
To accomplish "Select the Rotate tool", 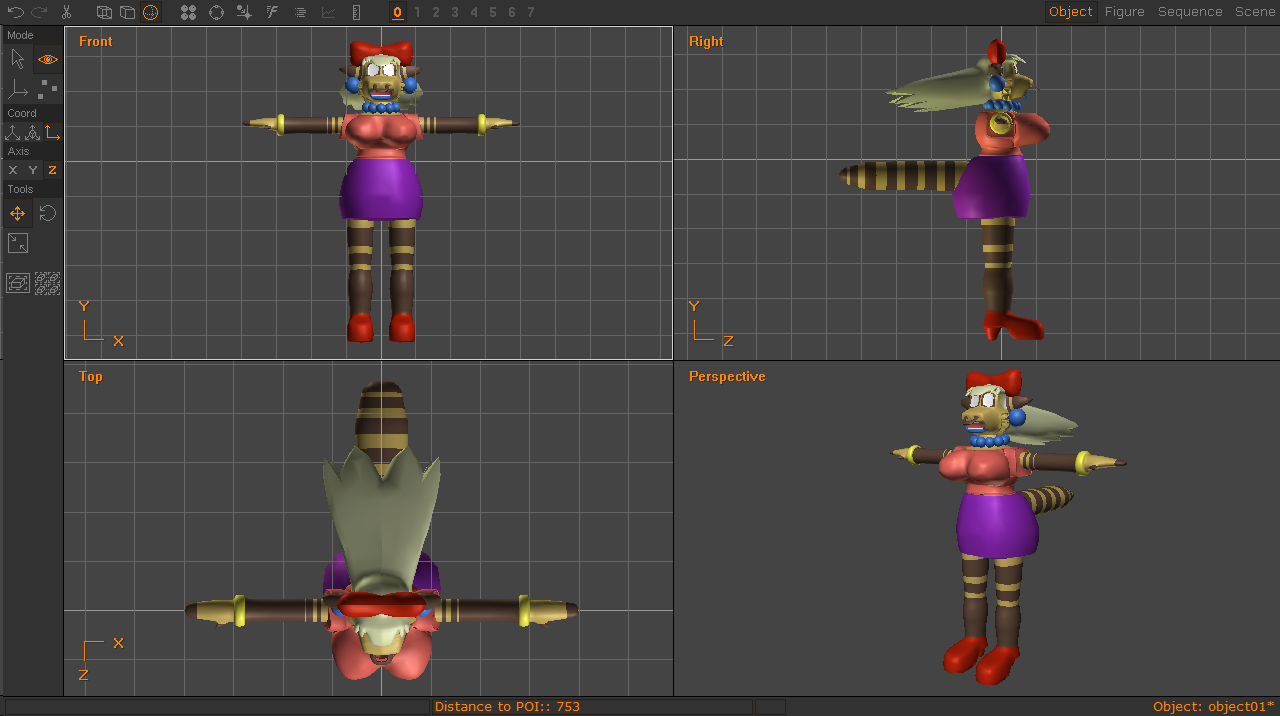I will [48, 213].
